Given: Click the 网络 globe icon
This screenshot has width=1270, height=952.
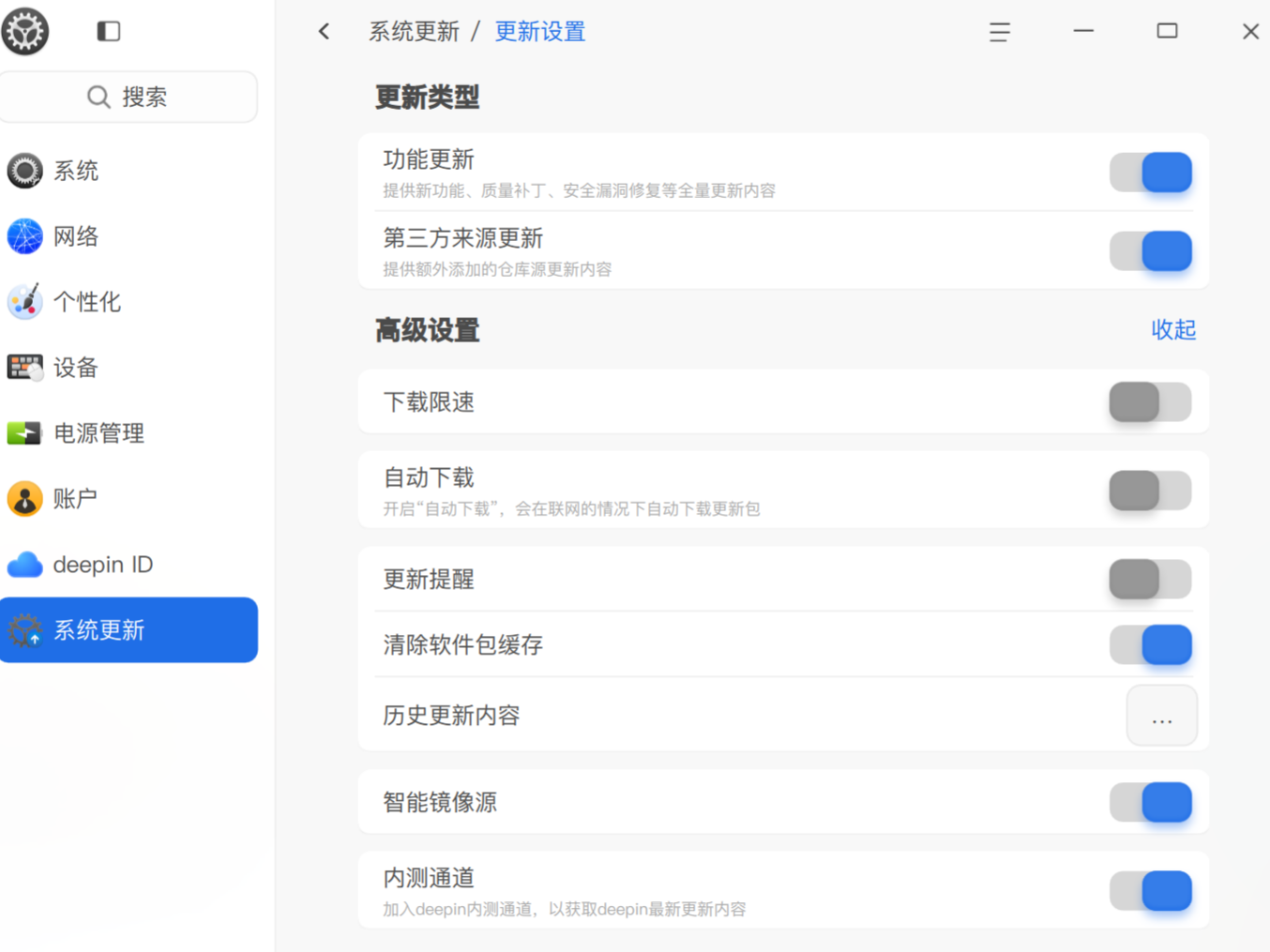Looking at the screenshot, I should 24,236.
